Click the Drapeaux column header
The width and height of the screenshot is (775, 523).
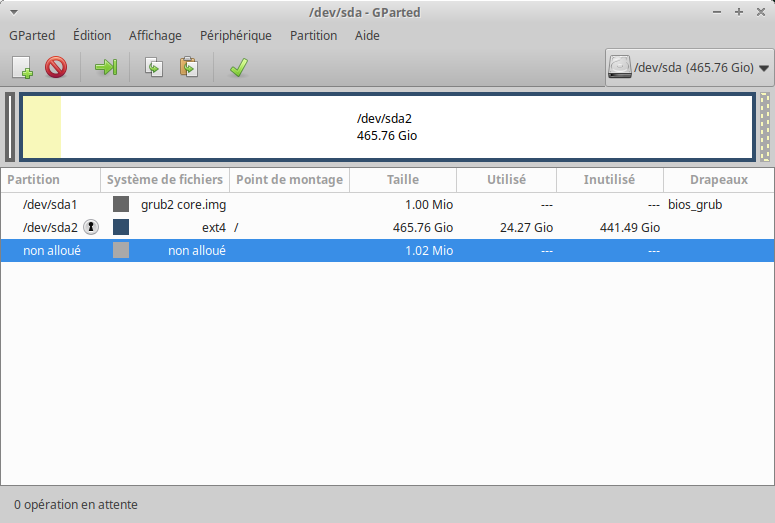point(719,179)
